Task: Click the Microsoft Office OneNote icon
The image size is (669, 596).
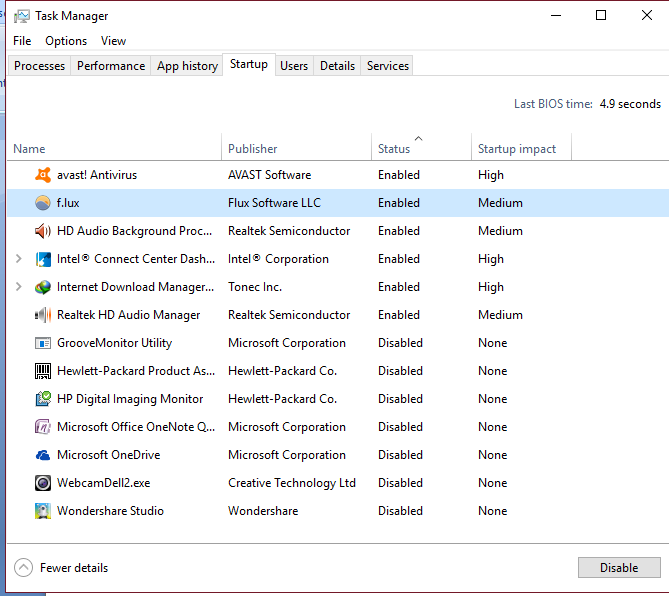Action: tap(43, 427)
